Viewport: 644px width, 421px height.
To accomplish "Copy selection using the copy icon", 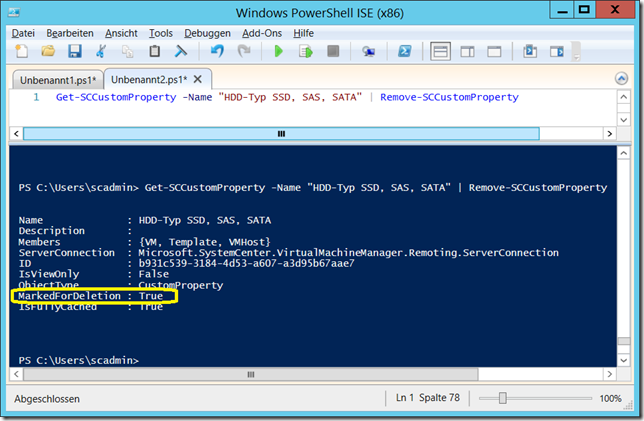I will click(128, 51).
